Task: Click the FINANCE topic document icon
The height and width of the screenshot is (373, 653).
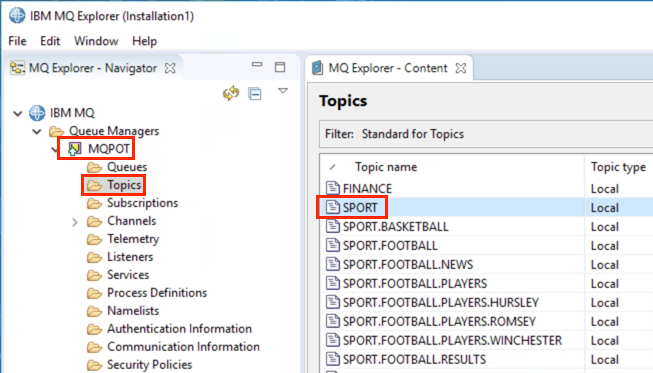Action: click(332, 188)
